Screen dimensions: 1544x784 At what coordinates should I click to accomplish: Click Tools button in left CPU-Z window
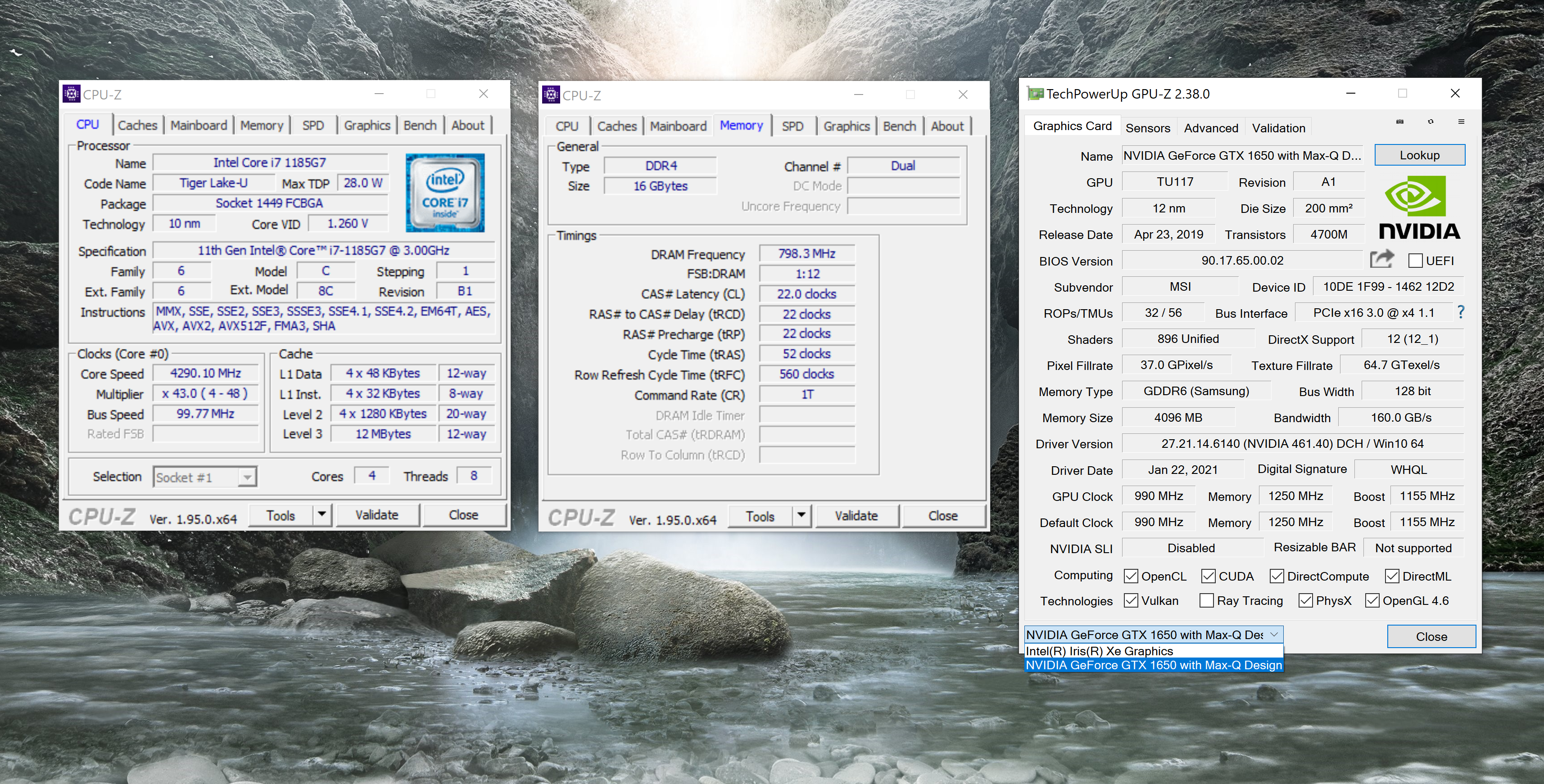pyautogui.click(x=281, y=514)
